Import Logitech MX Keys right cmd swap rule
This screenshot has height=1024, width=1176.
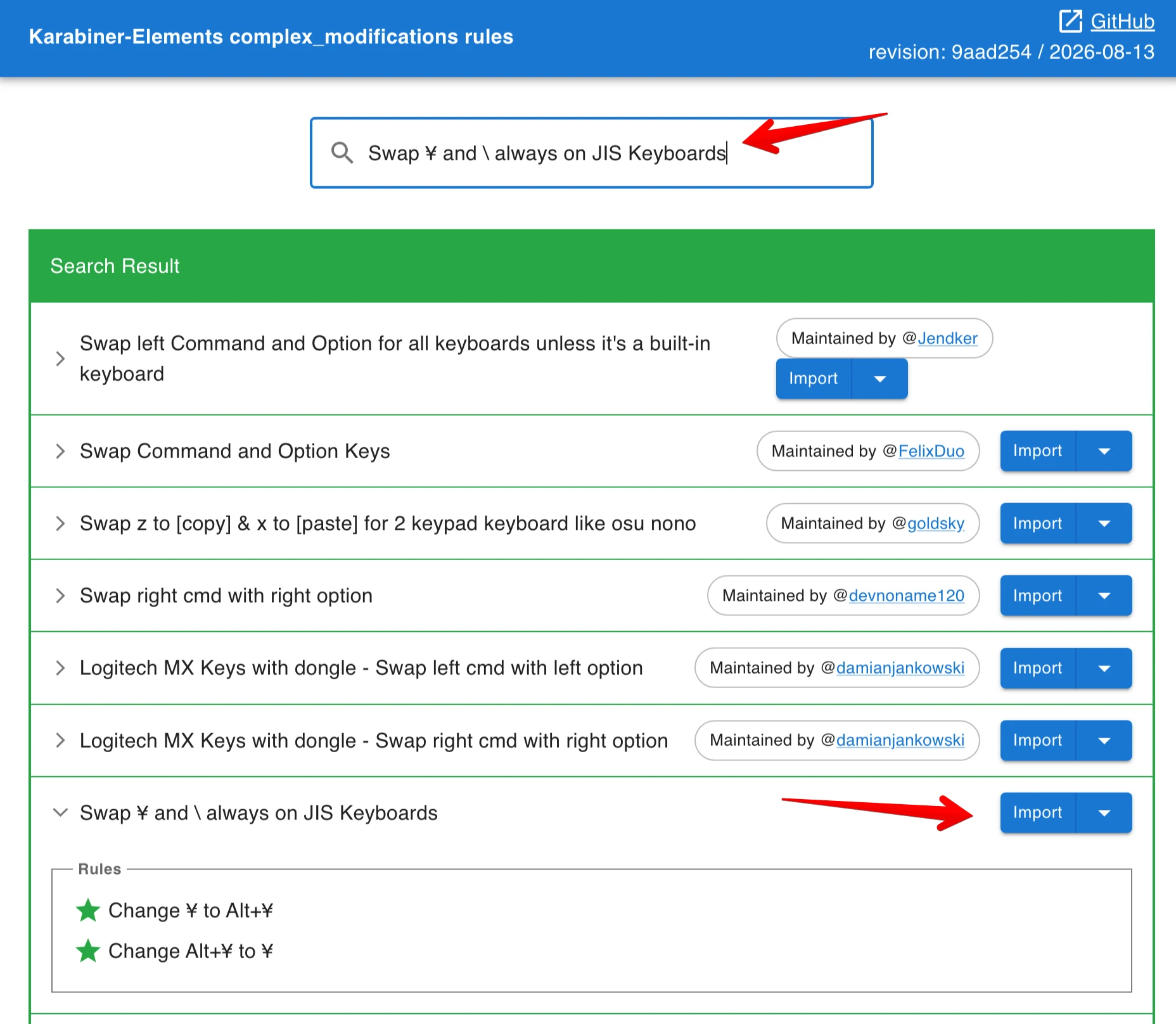click(1038, 740)
